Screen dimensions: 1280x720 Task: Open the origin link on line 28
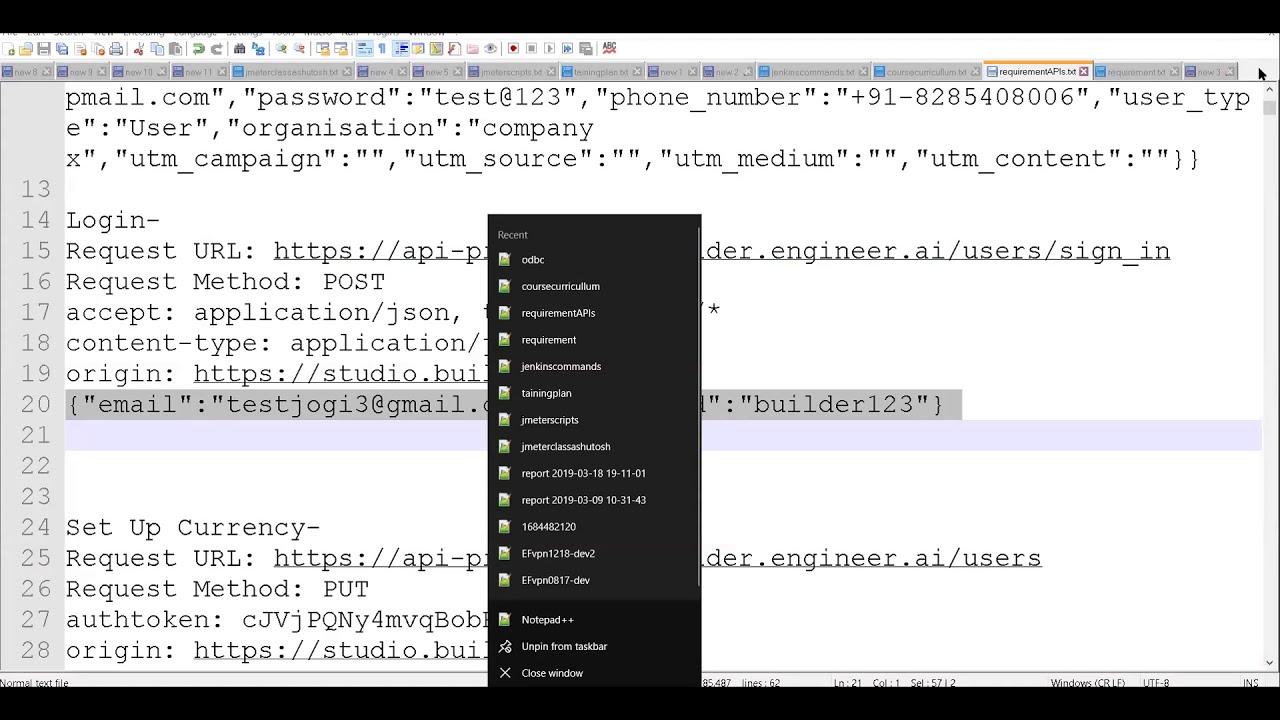point(341,651)
